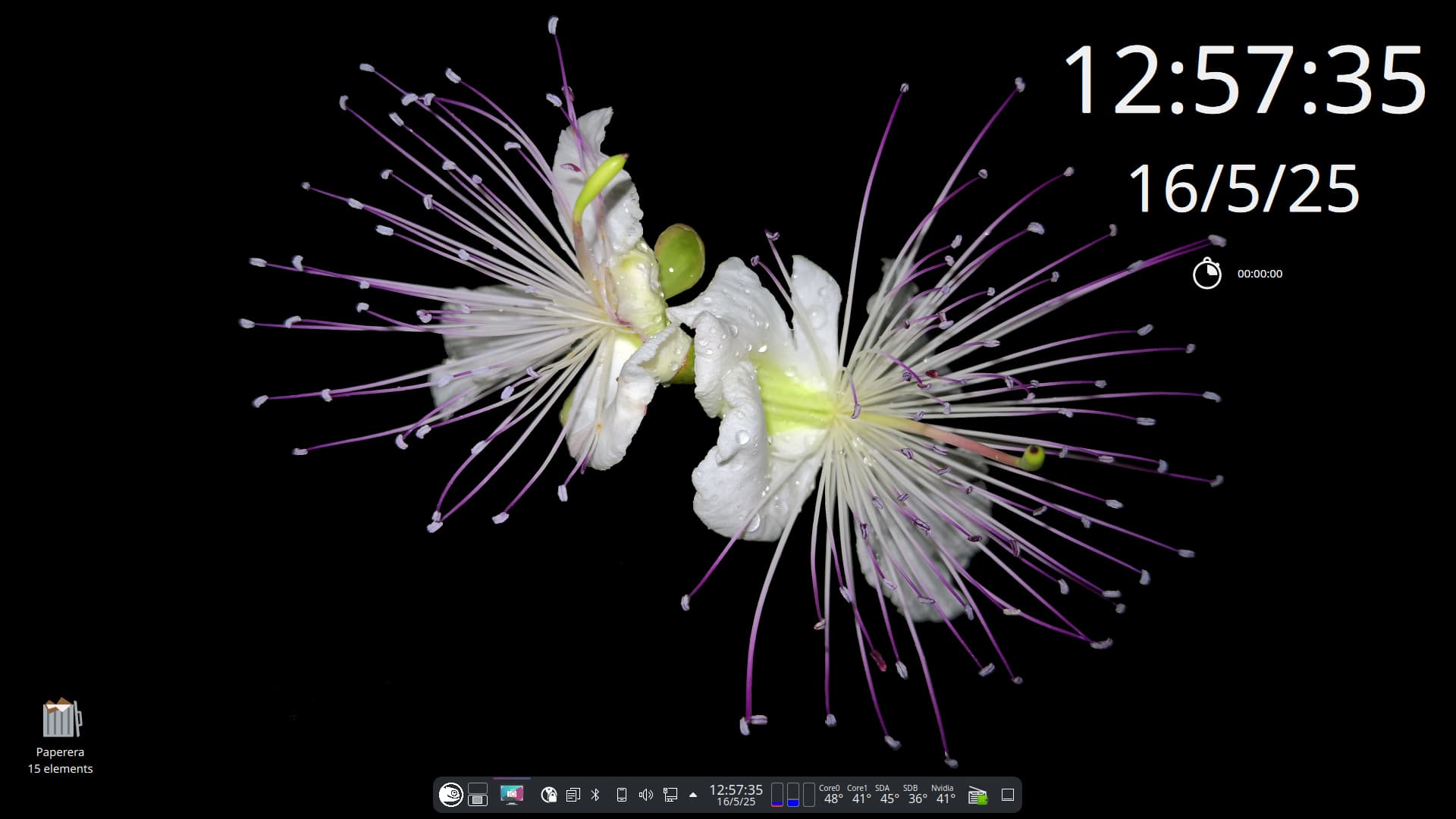The width and height of the screenshot is (1456, 819).
Task: Click the Nvidia temperature reading
Action: pyautogui.click(x=944, y=795)
